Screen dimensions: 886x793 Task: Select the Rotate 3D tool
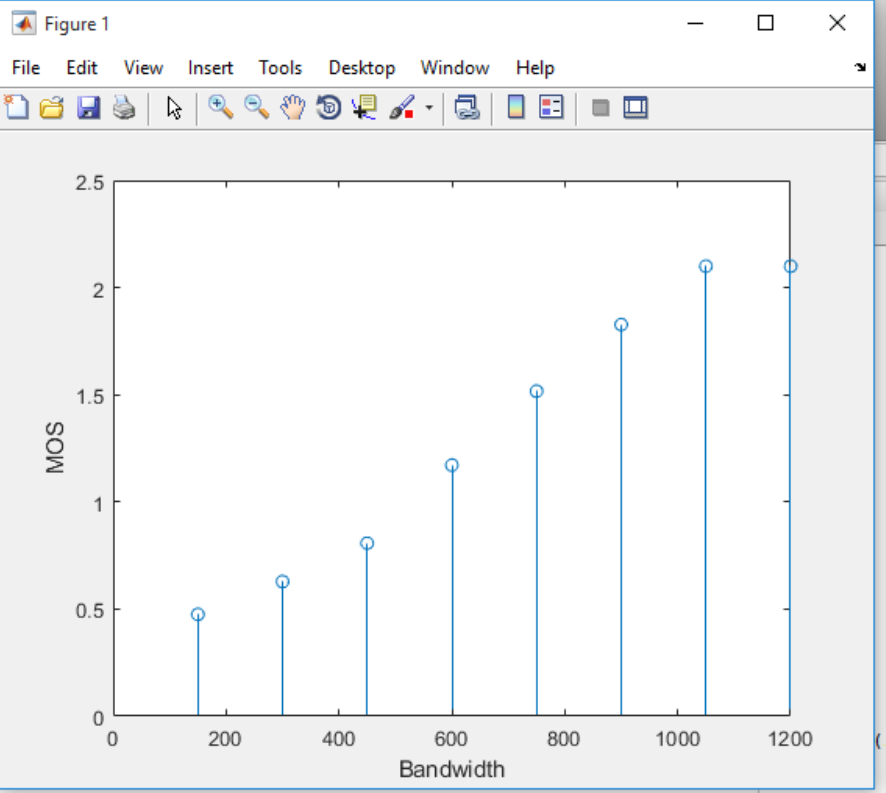(x=329, y=107)
